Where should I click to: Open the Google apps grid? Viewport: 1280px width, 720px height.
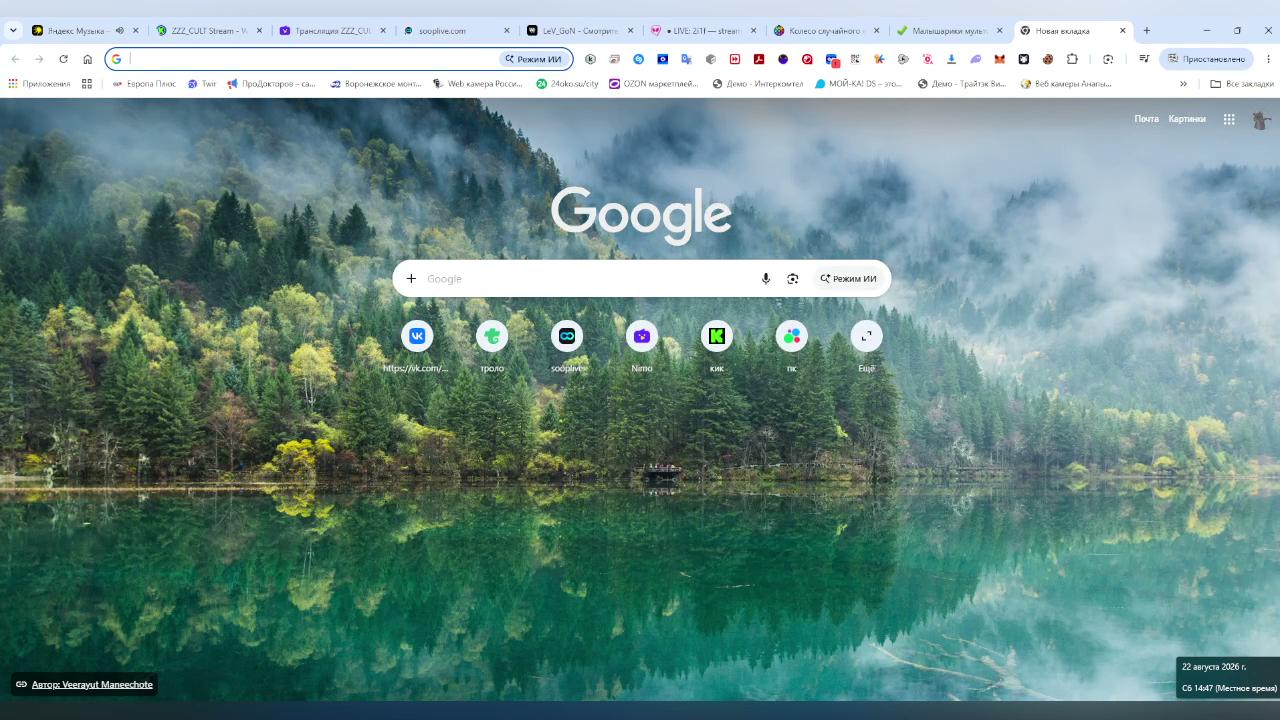tap(1229, 119)
